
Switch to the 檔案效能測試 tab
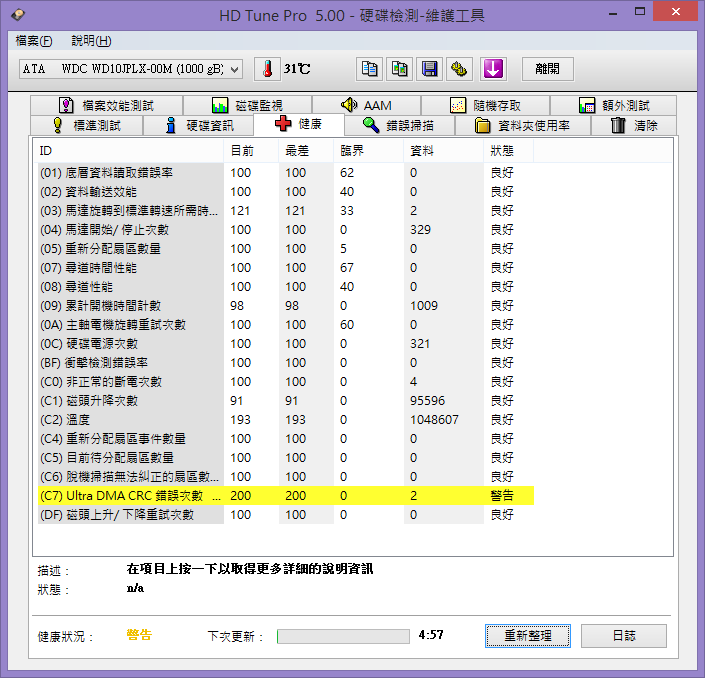click(x=107, y=106)
